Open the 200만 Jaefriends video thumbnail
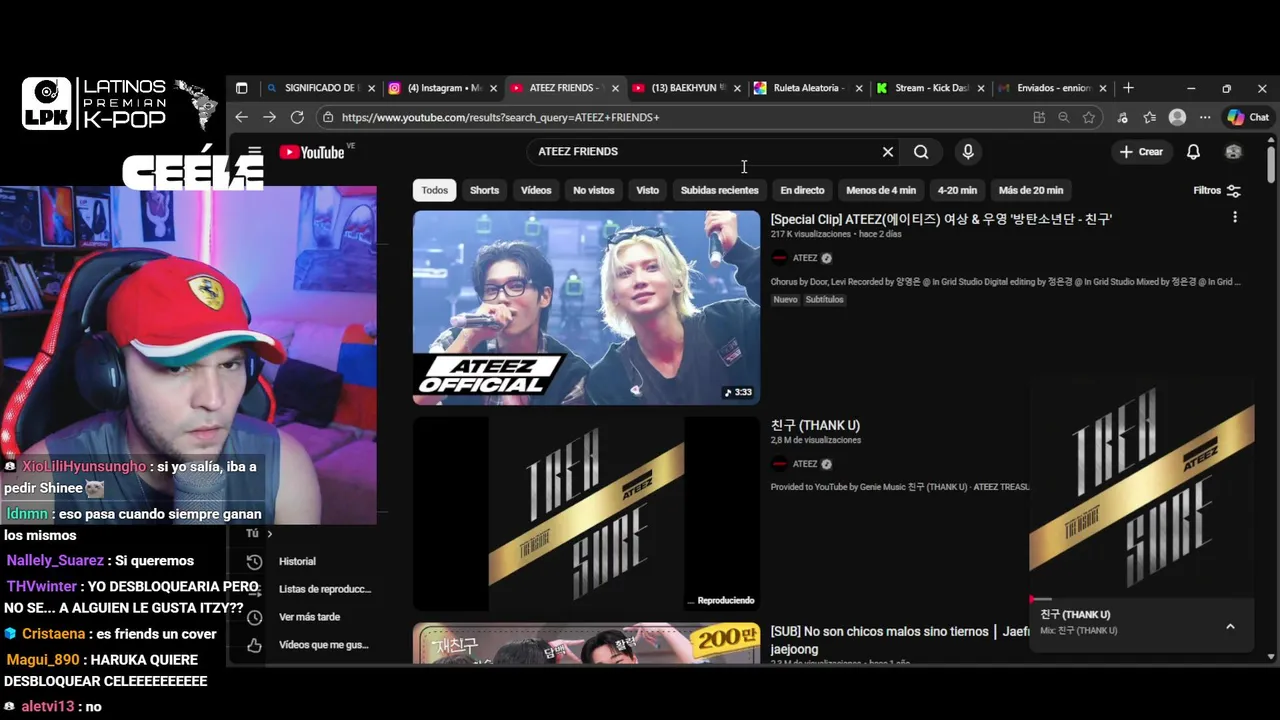 (x=586, y=643)
